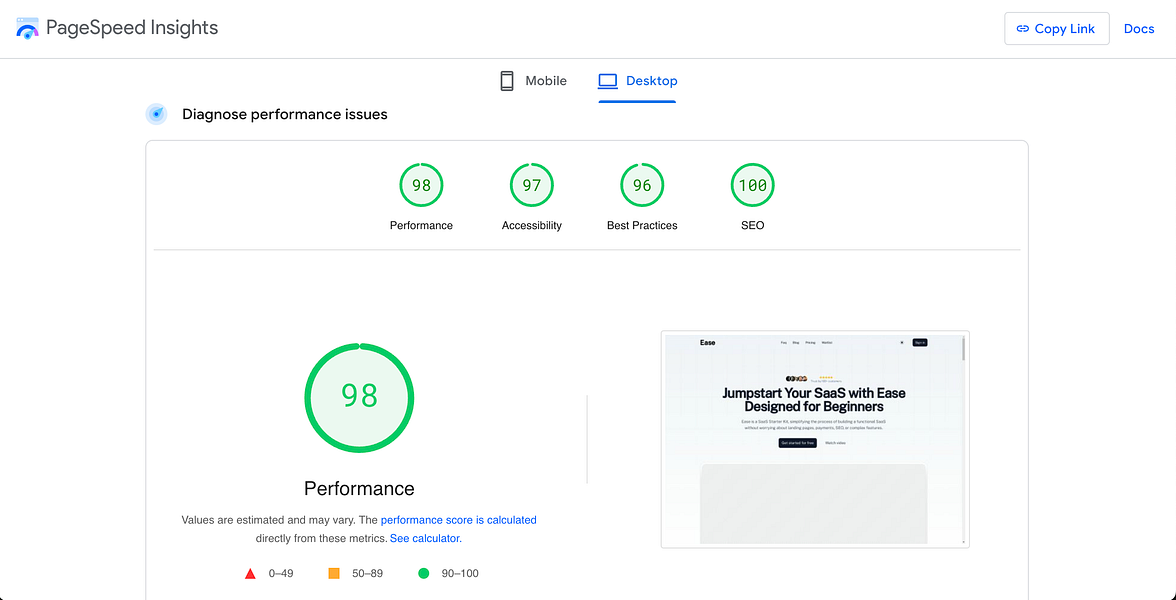The height and width of the screenshot is (600, 1176).
Task: Click the link chain icon in Copy Link
Action: pyautogui.click(x=1022, y=29)
